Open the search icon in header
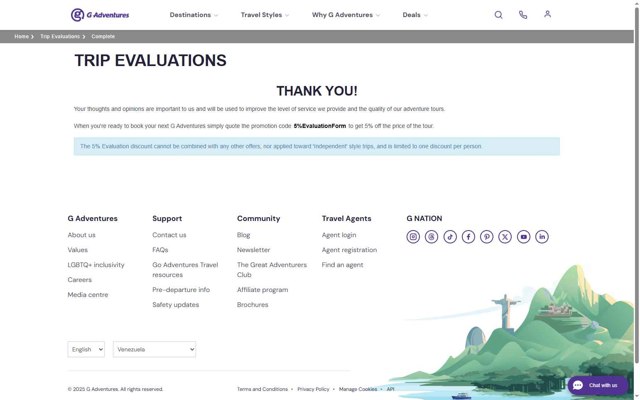Image resolution: width=640 pixels, height=400 pixels. click(x=498, y=15)
